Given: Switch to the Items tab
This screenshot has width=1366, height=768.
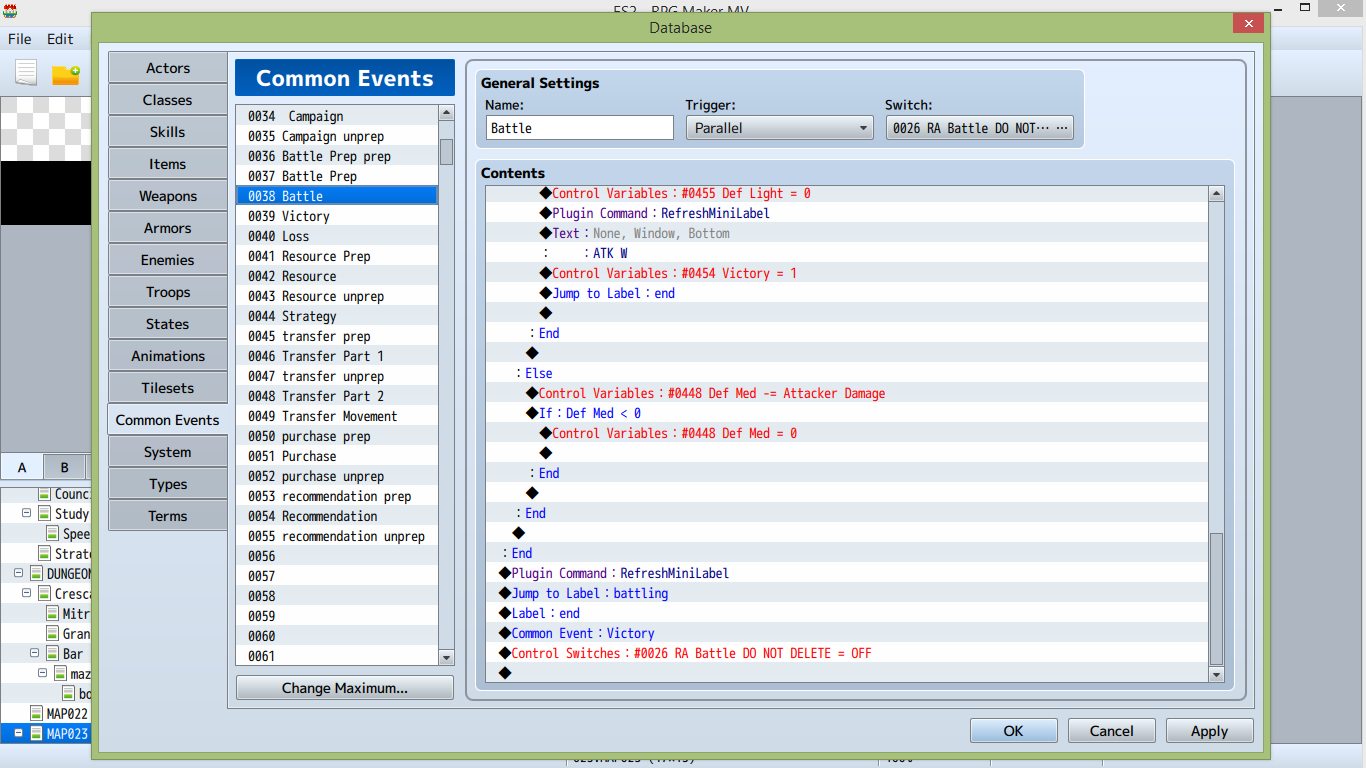Looking at the screenshot, I should (x=168, y=164).
